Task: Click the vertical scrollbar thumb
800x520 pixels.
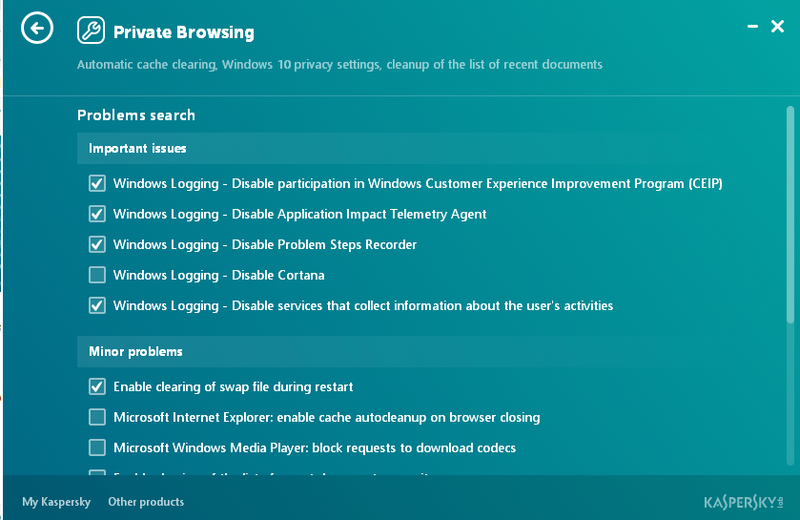Action: tap(790, 214)
